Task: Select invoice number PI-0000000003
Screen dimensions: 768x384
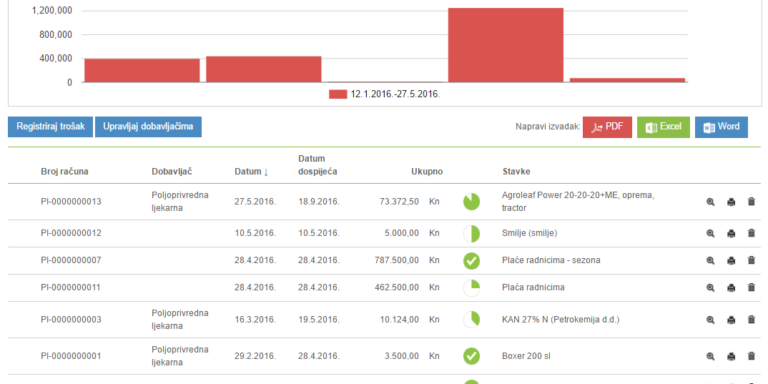Action: coord(71,319)
